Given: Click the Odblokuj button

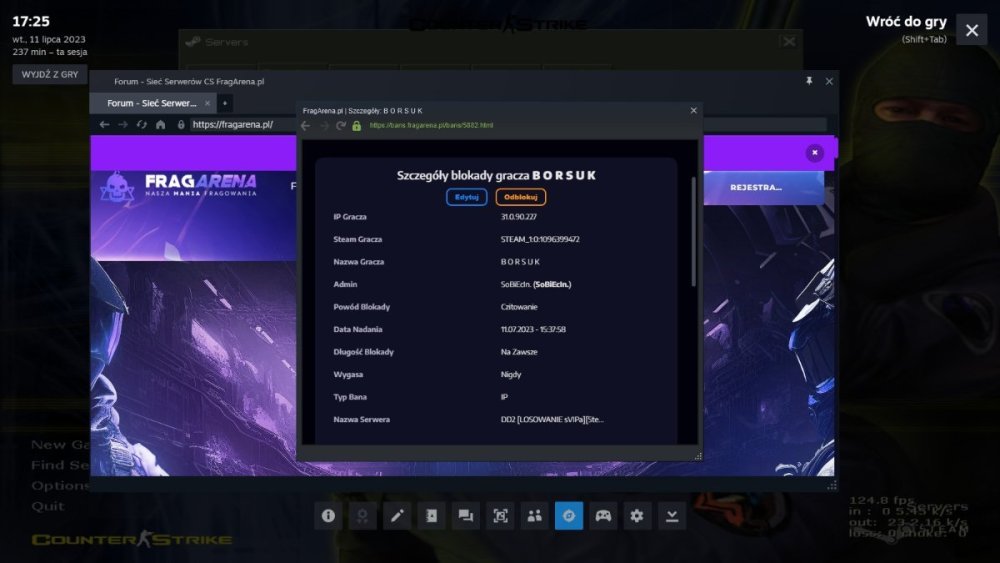Looking at the screenshot, I should click(520, 197).
